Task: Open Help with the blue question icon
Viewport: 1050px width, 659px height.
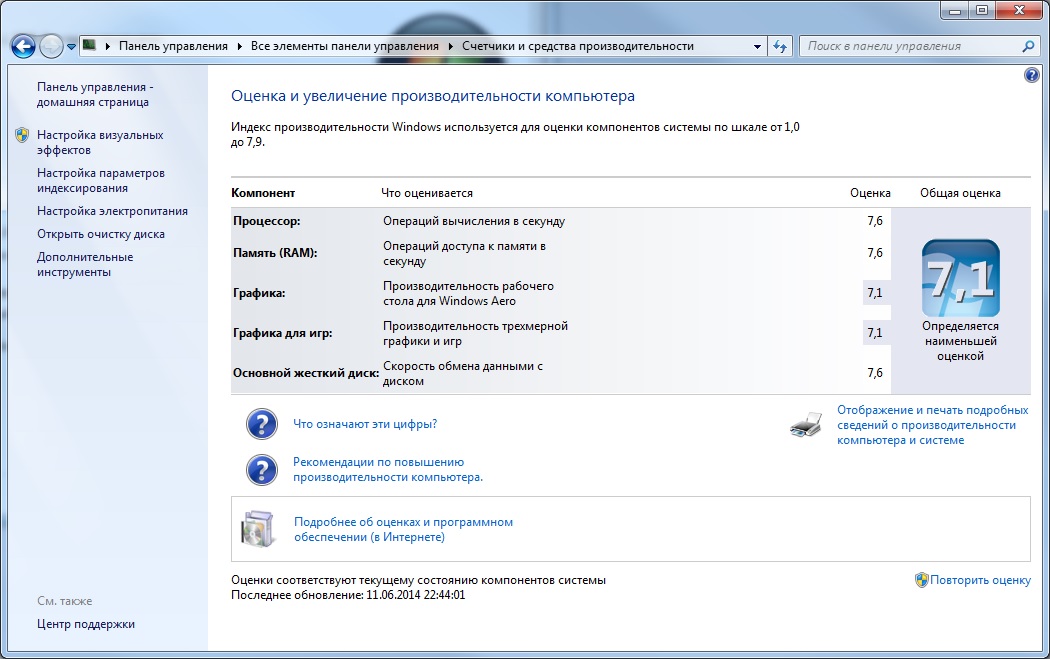Action: (1031, 75)
